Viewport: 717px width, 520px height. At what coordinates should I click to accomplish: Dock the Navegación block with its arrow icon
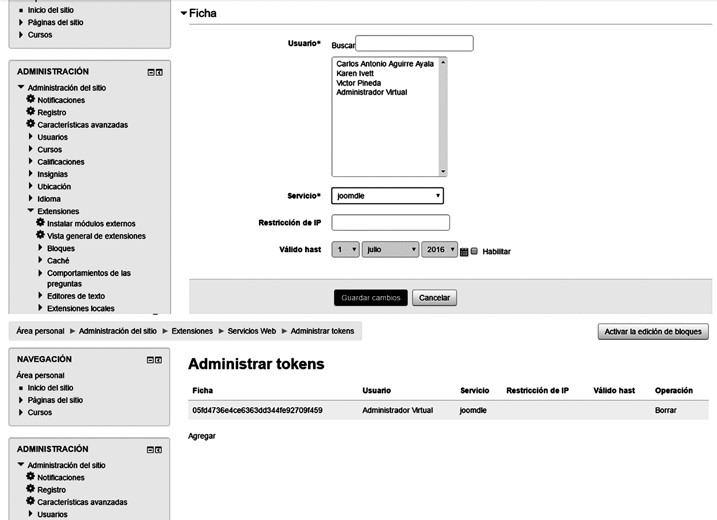(x=158, y=360)
